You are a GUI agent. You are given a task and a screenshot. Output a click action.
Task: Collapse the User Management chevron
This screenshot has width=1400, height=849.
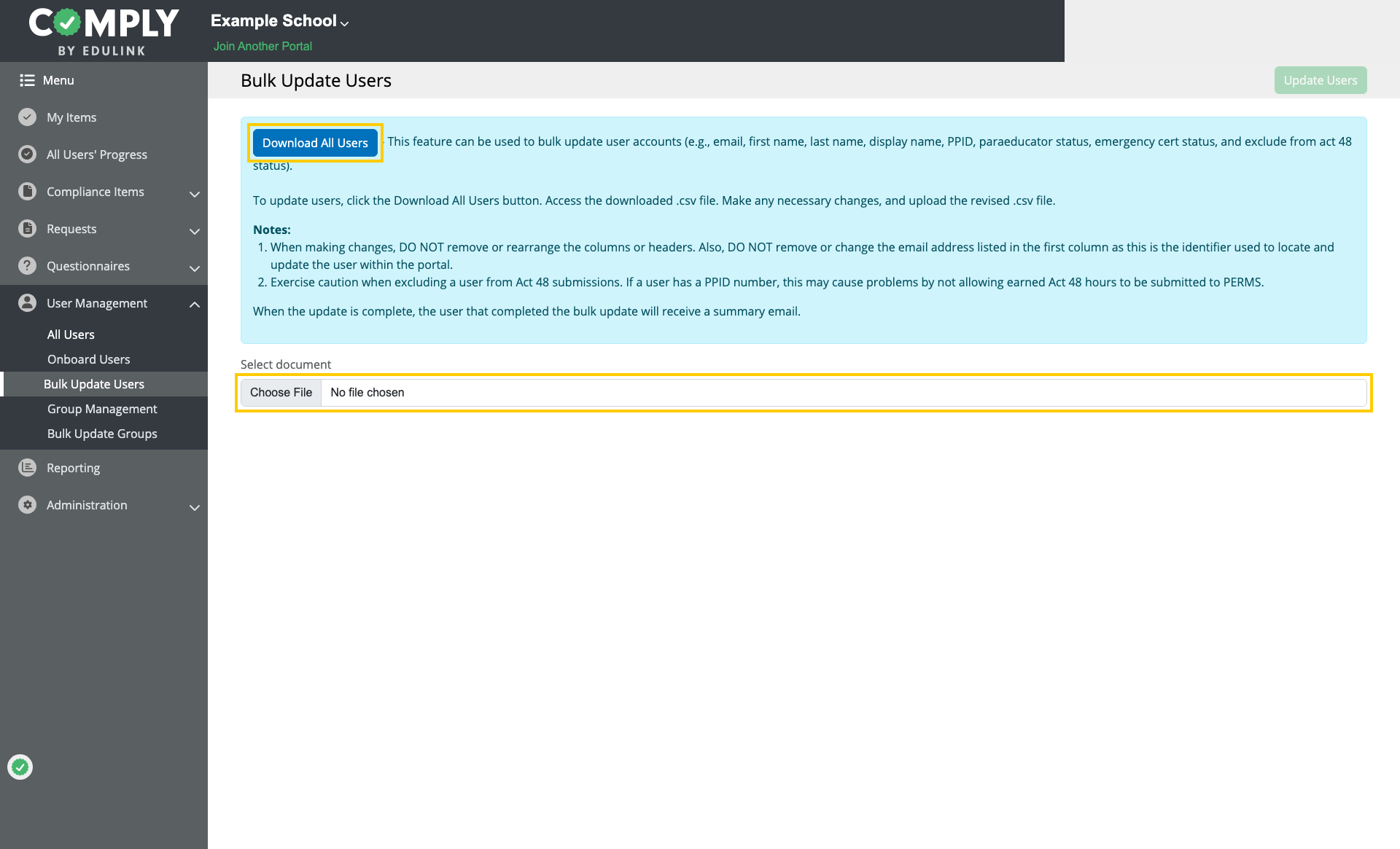(195, 305)
